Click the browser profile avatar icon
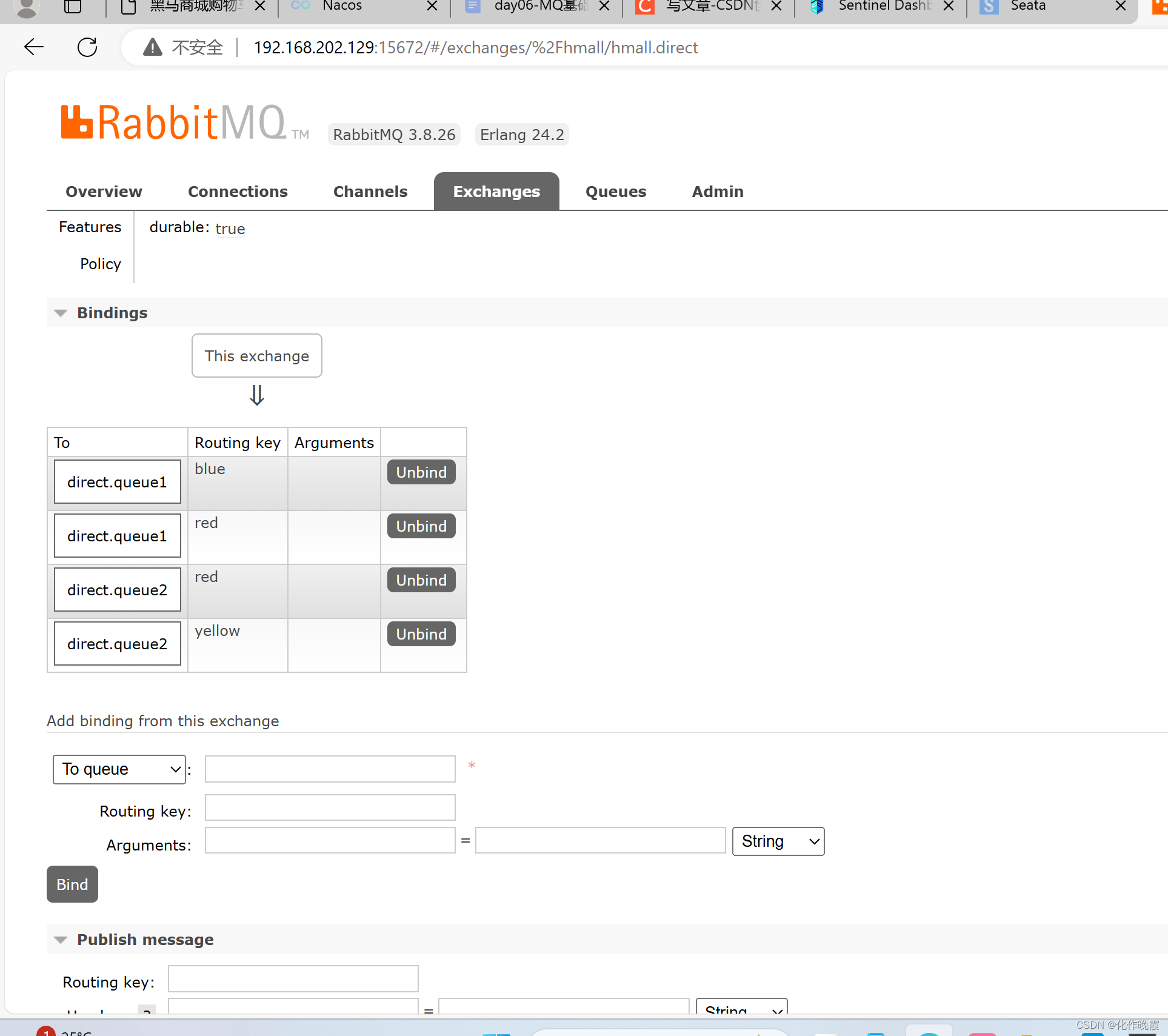 point(27,7)
